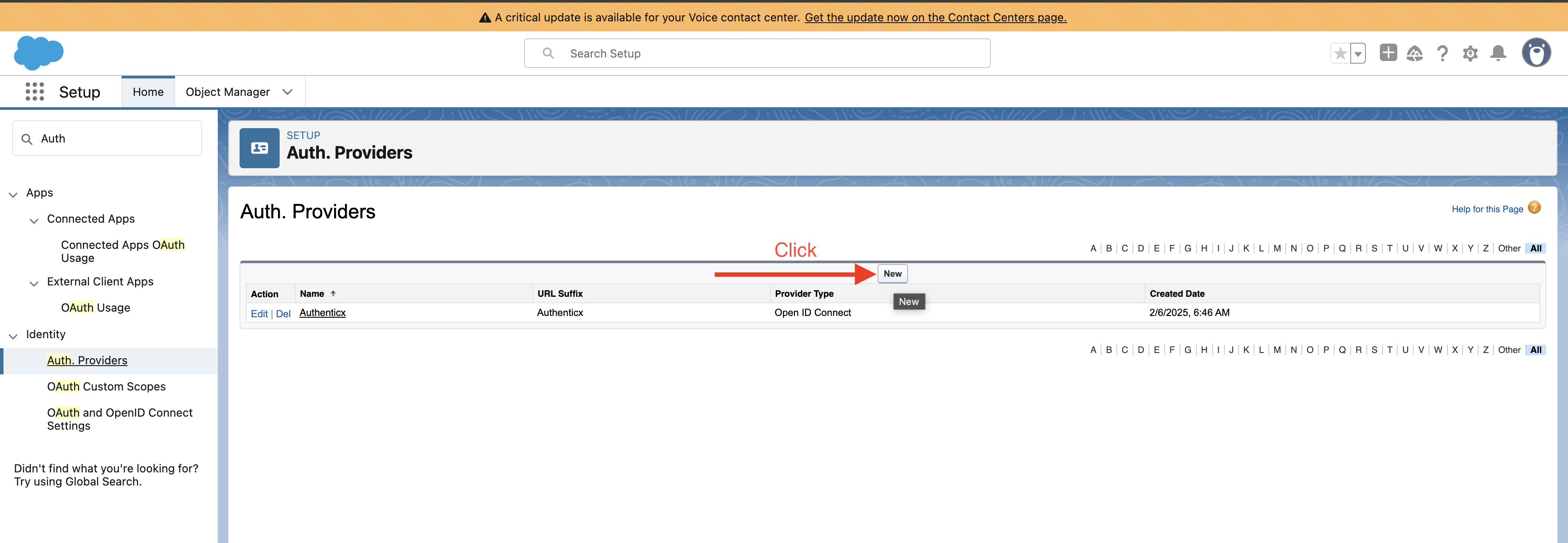The width and height of the screenshot is (1568, 543).
Task: Open the favorites list dropdown arrow
Action: point(1358,54)
